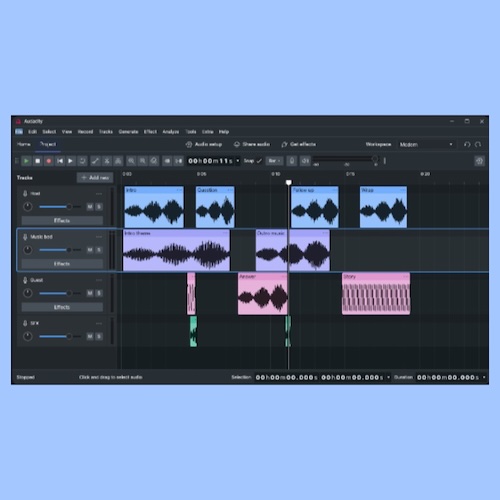Open the Audio setup option
Image resolution: width=500 pixels, height=500 pixels.
pyautogui.click(x=204, y=144)
